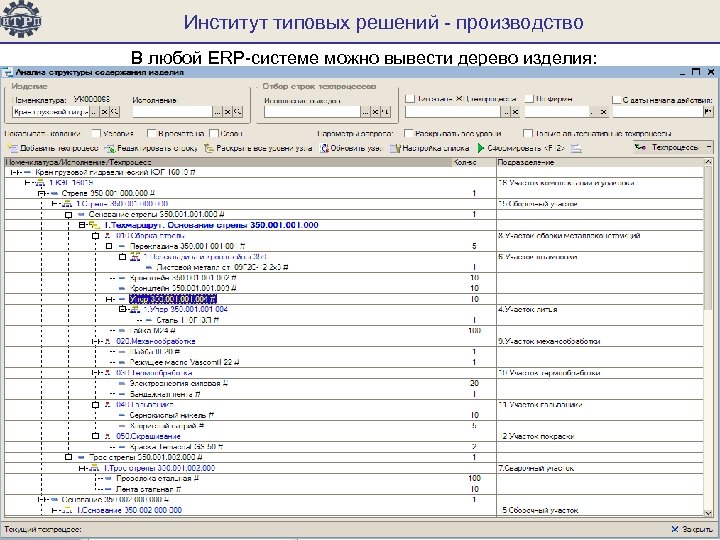720x540 pixels.
Task: Collapse the Основание стрелы 350.001.001.000 # node
Action: [x=68, y=214]
